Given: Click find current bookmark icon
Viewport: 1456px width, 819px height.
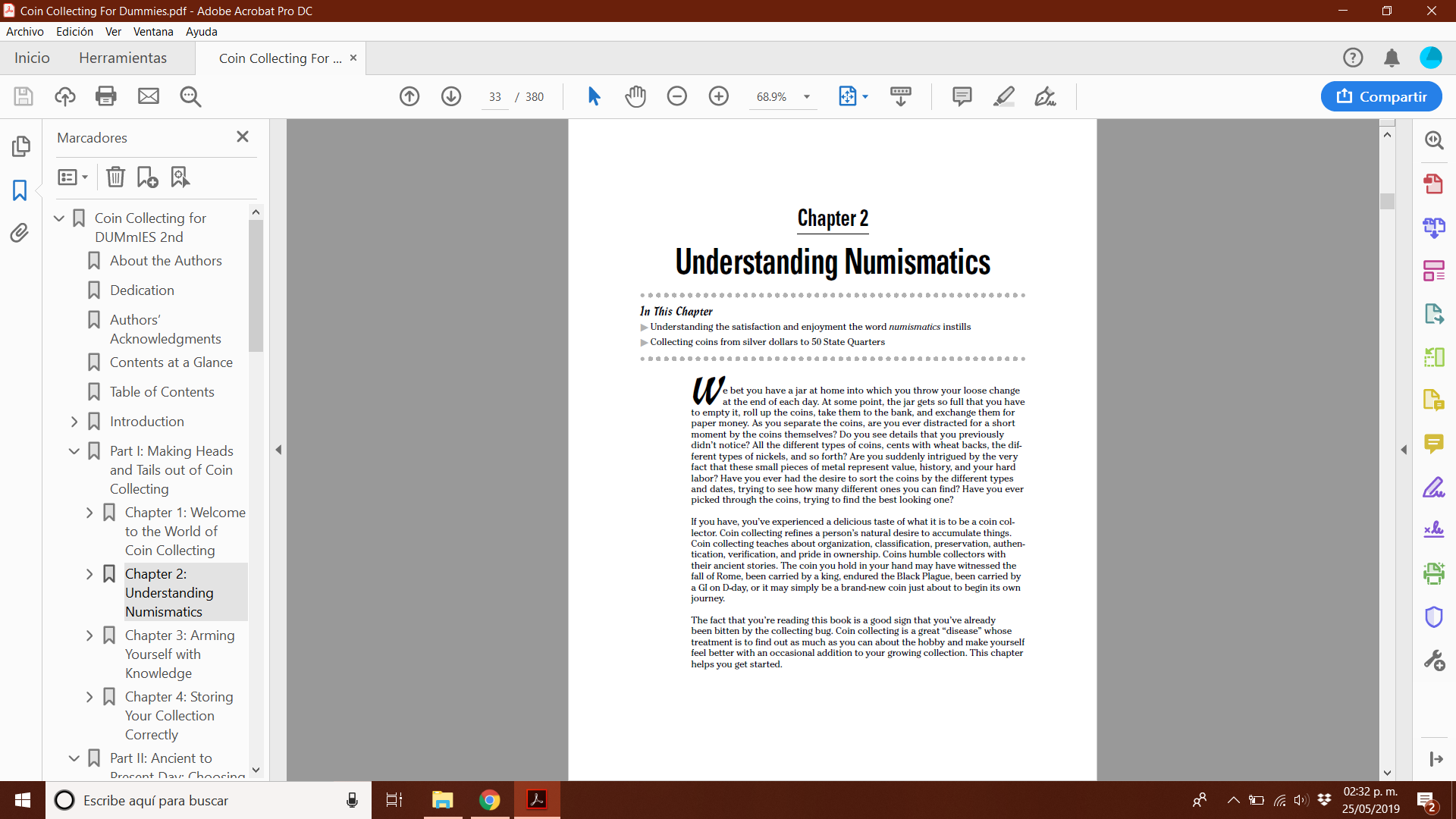Looking at the screenshot, I should (180, 177).
